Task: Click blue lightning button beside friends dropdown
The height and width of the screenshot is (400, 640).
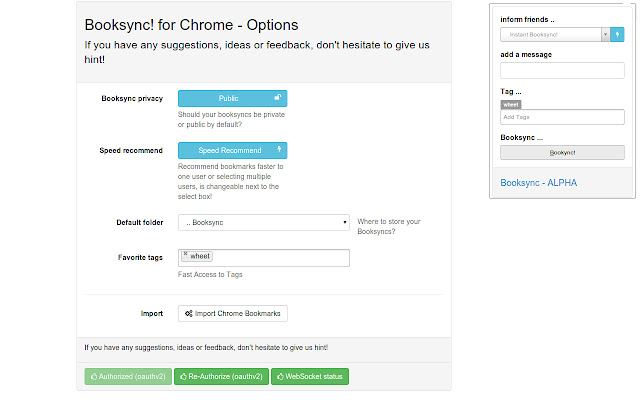Action: 617,35
